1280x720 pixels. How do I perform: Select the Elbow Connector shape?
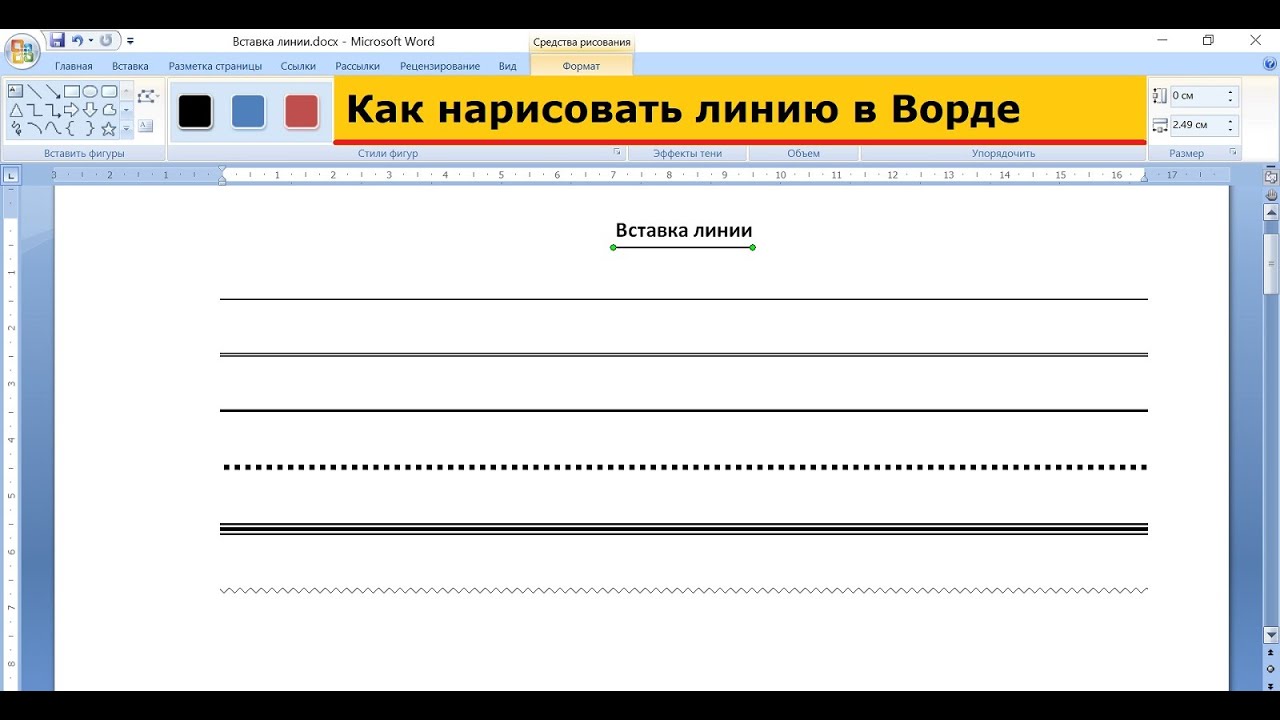(34, 110)
